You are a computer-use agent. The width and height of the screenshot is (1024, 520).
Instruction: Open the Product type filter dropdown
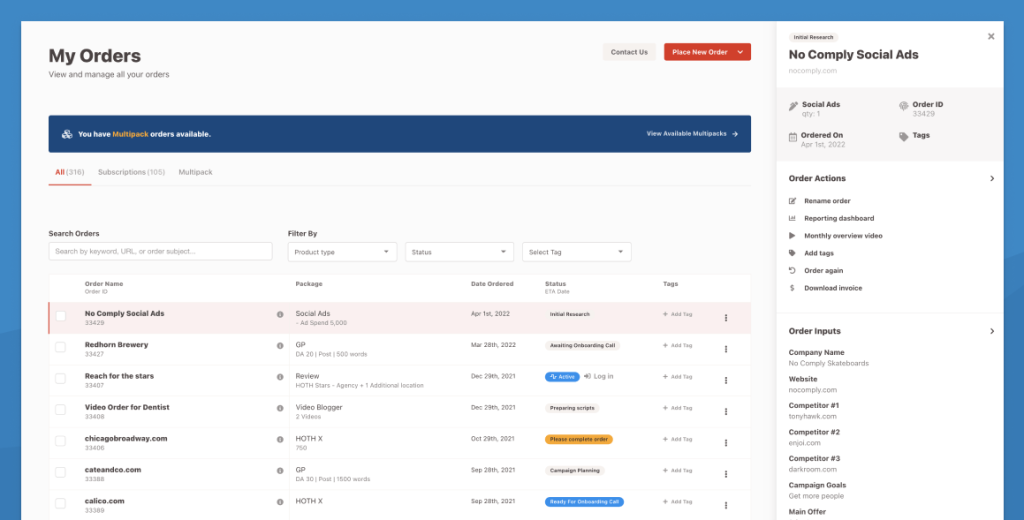[x=342, y=252]
